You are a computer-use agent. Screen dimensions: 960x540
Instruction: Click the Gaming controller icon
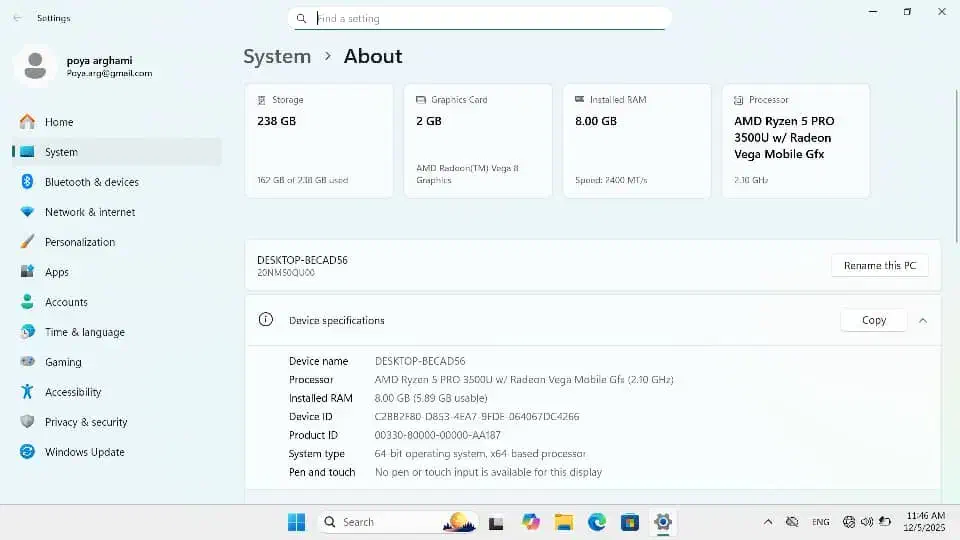click(x=27, y=362)
